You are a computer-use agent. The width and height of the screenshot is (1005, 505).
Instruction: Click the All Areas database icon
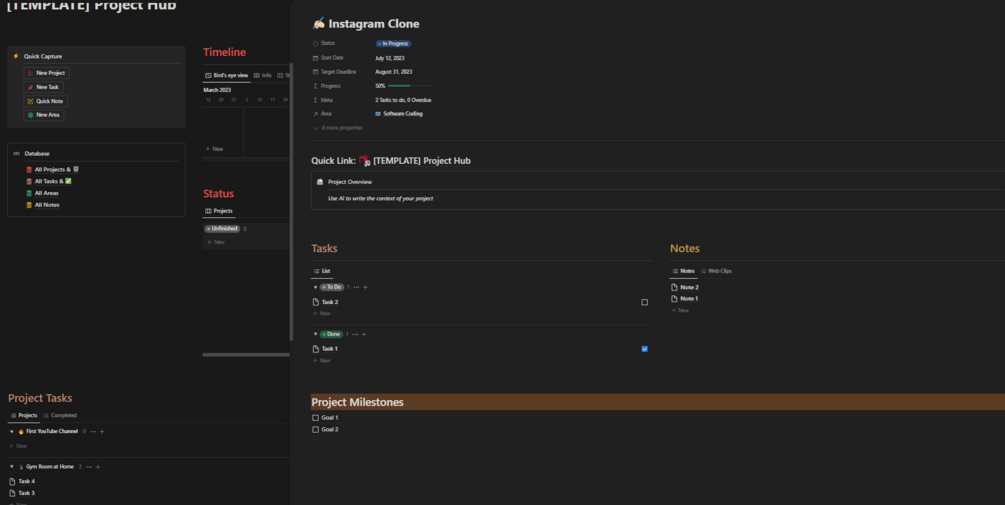coord(29,193)
